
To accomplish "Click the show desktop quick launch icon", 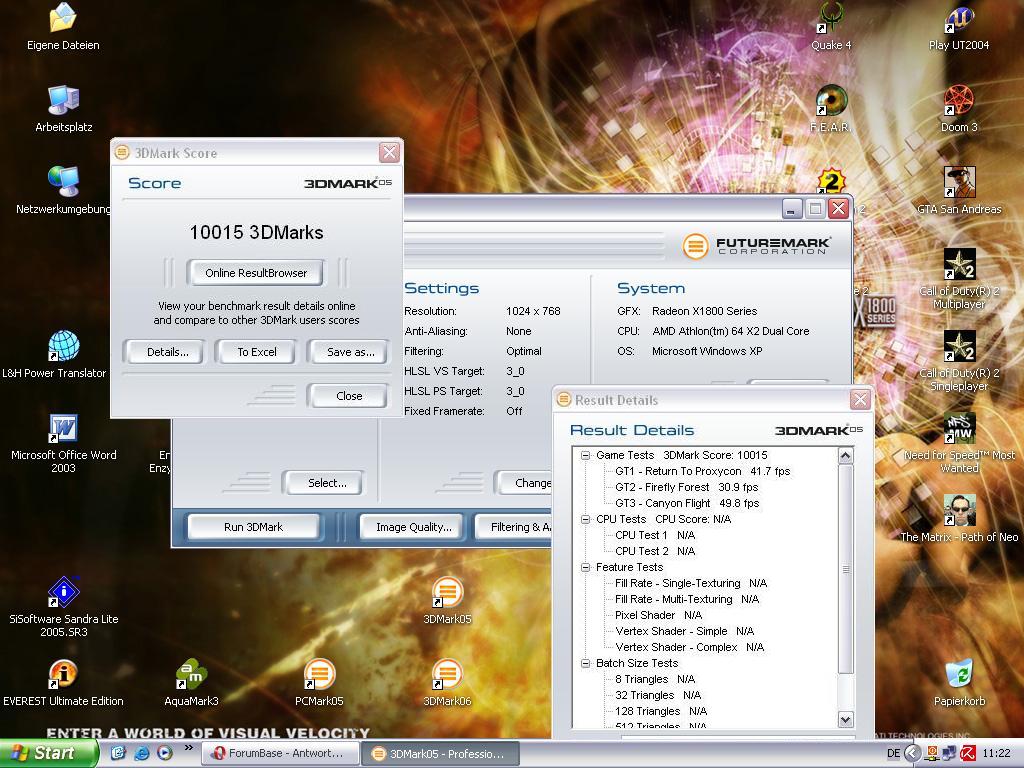I will tap(118, 753).
